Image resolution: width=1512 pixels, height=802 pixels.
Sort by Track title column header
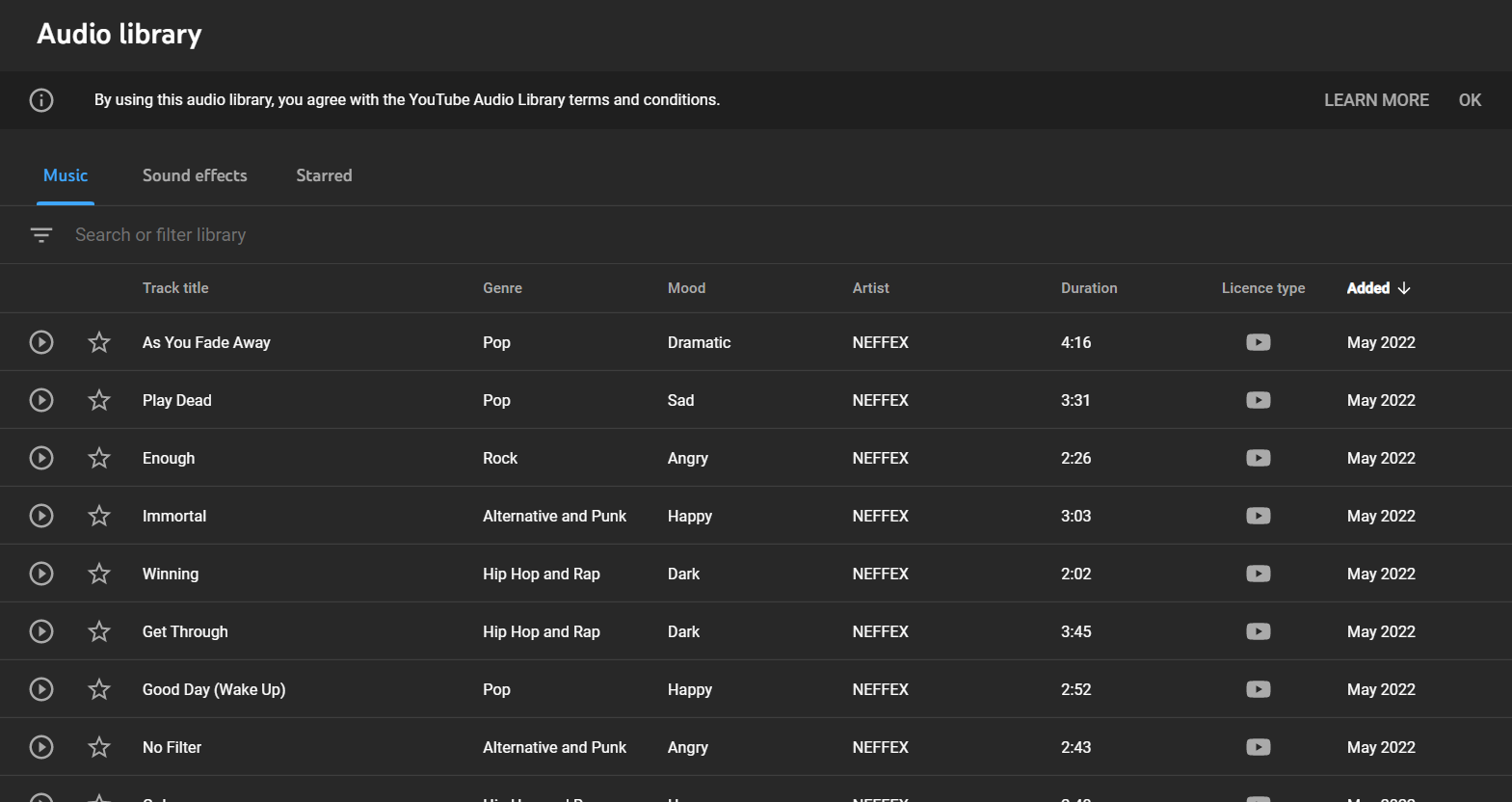point(175,288)
